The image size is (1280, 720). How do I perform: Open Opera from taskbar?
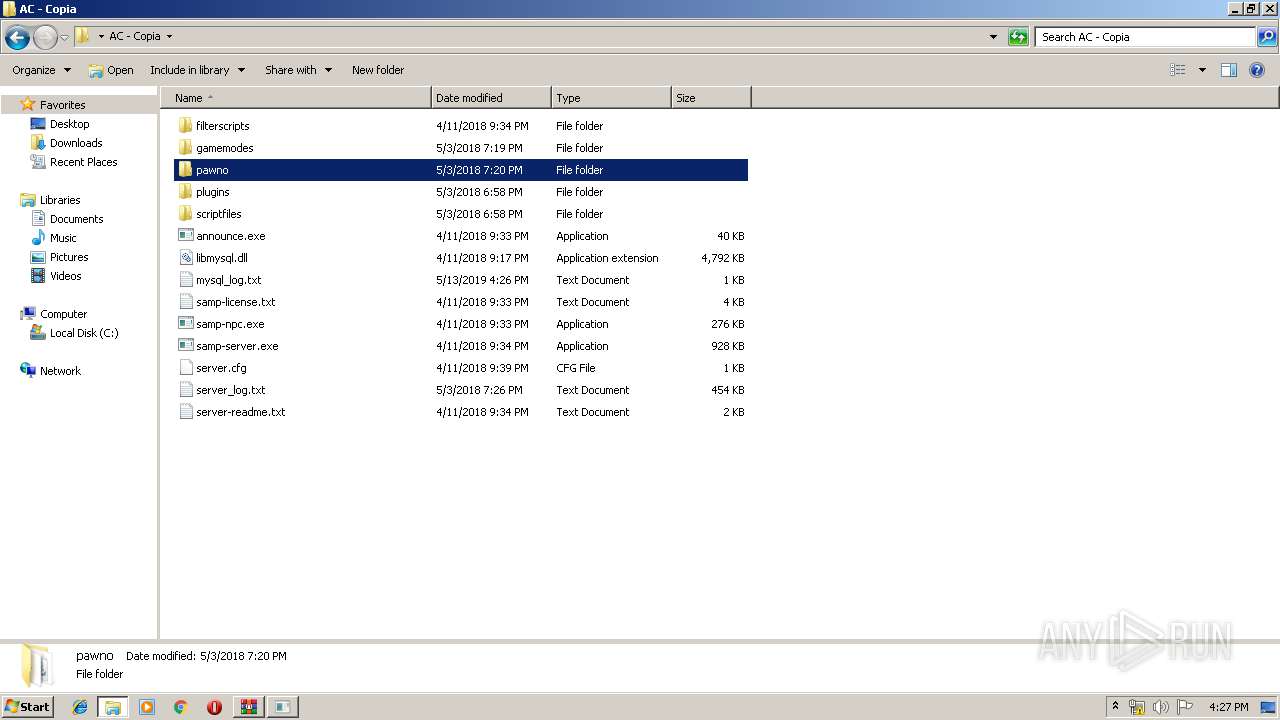(x=214, y=707)
